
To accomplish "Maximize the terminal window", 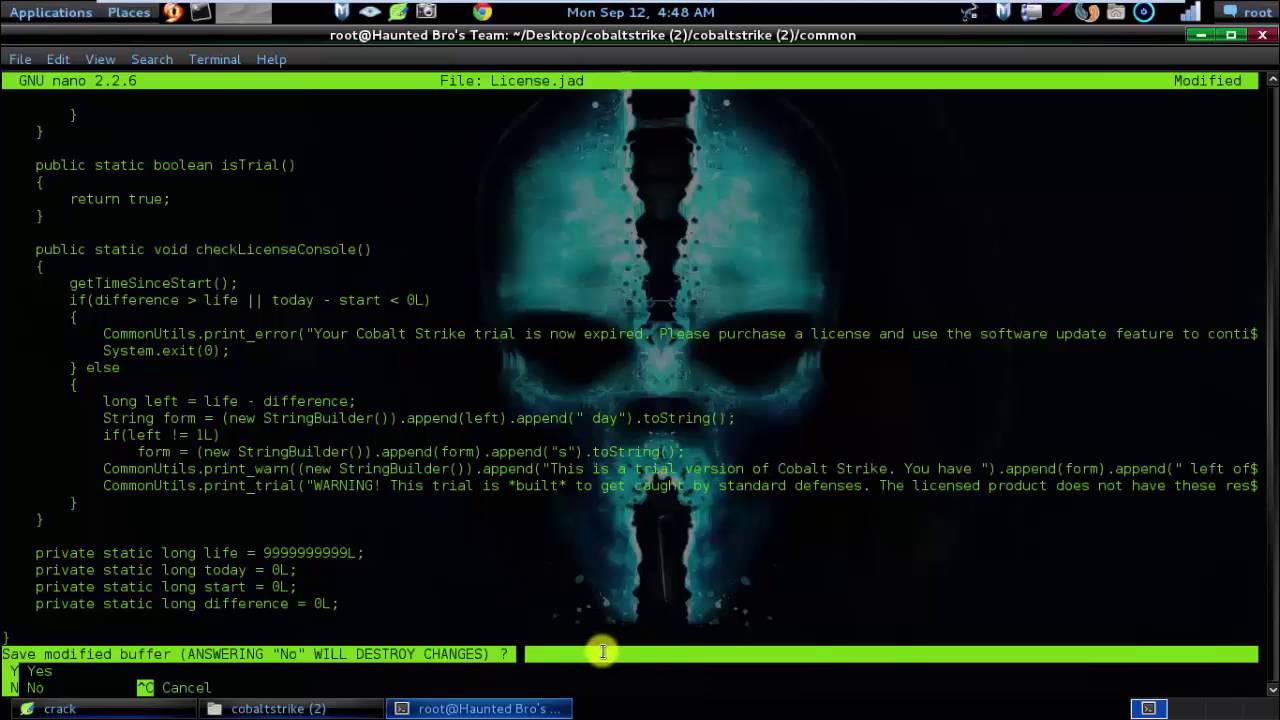I will (1231, 35).
